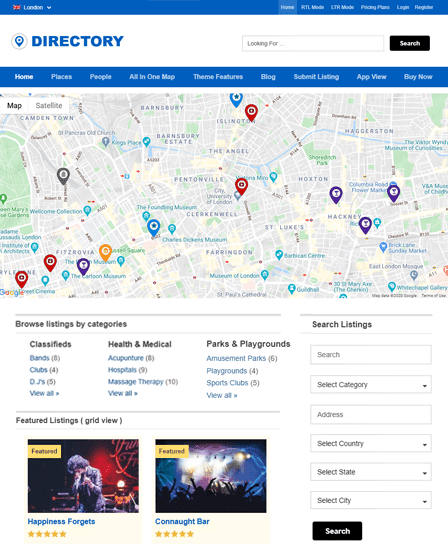This screenshot has height=560, width=448.
Task: Click the purple pin in Hoxton
Action: click(336, 195)
